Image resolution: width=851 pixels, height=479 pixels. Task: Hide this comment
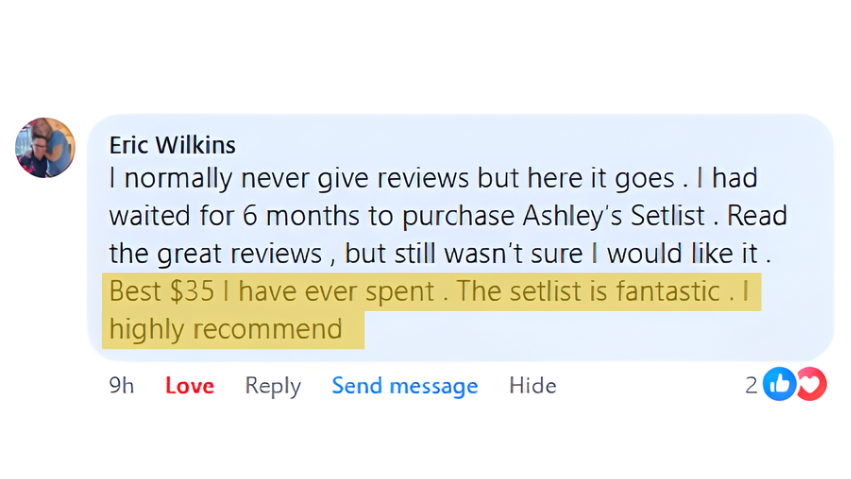pyautogui.click(x=532, y=386)
